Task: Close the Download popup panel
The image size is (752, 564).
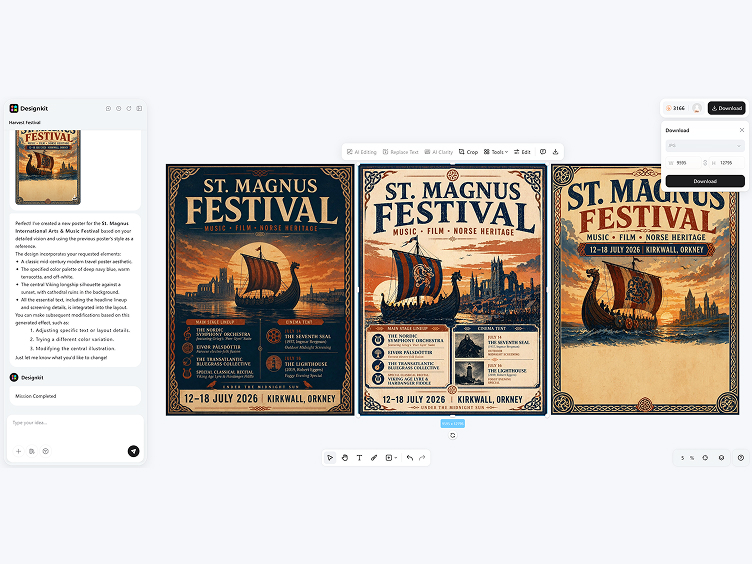Action: point(742,130)
